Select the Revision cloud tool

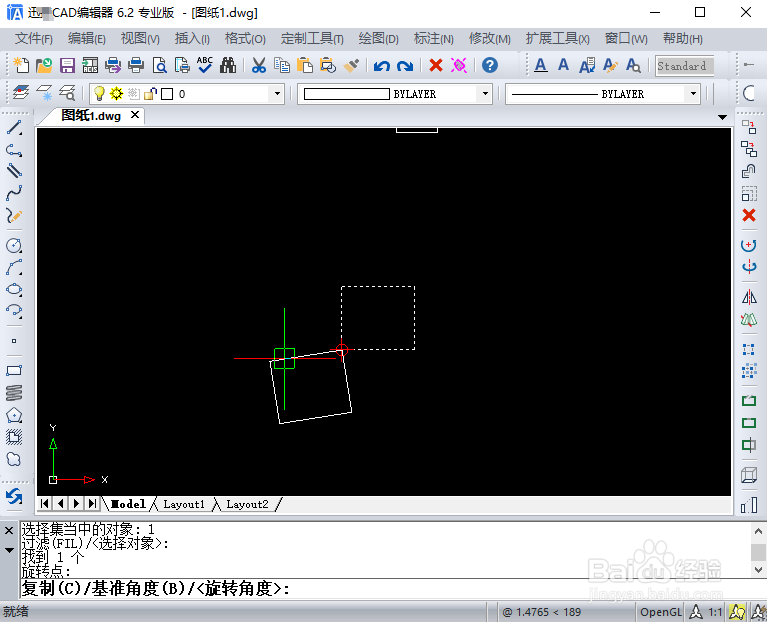pos(14,460)
